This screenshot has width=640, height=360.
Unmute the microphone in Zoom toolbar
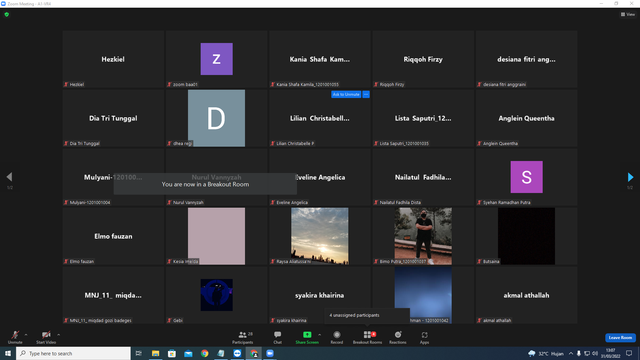point(15,337)
